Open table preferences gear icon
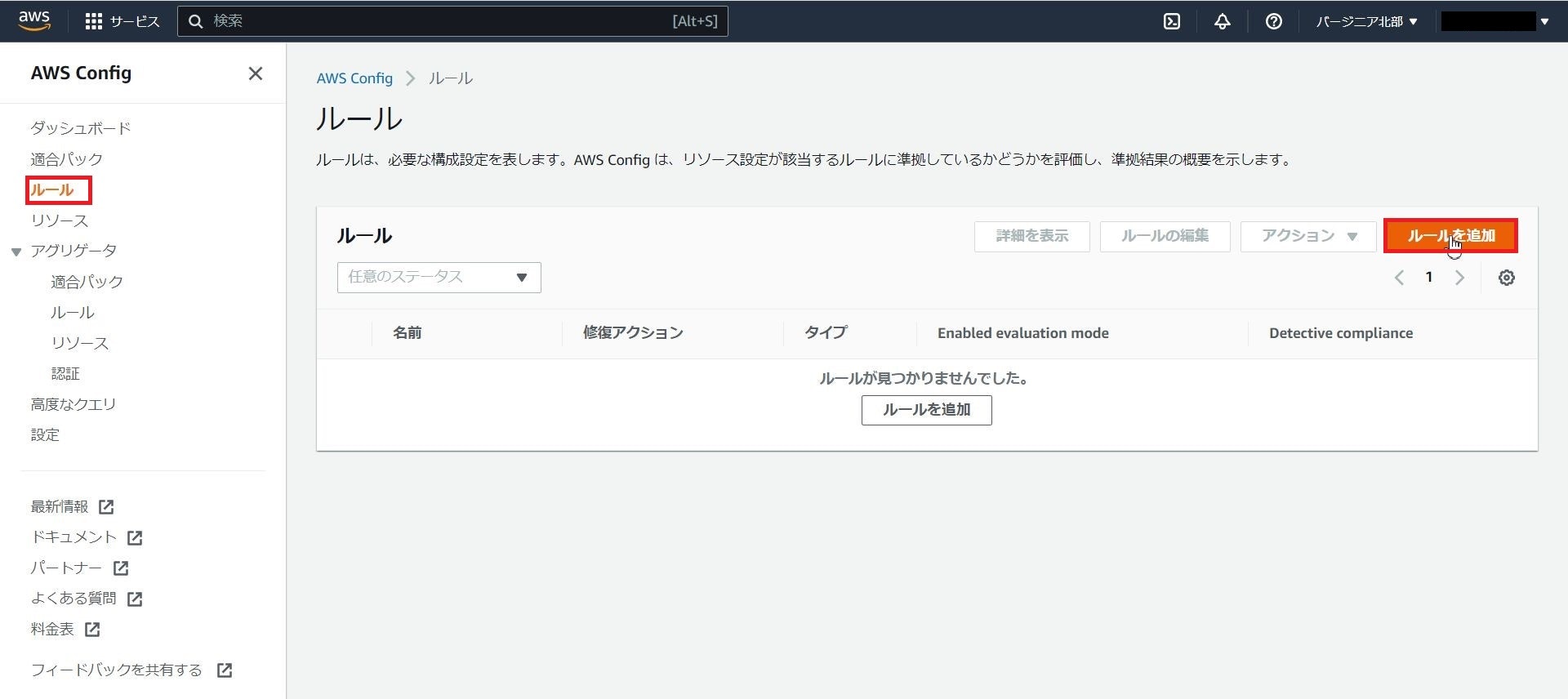 pos(1507,278)
